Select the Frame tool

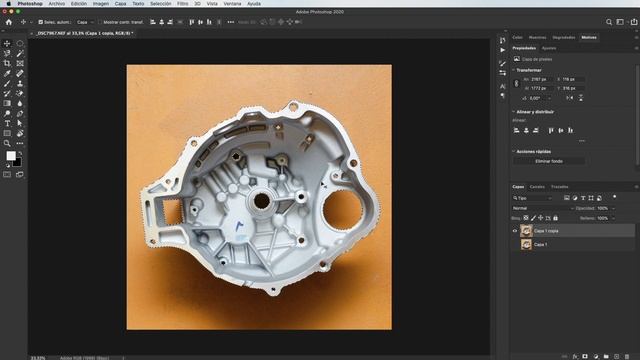tap(20, 63)
